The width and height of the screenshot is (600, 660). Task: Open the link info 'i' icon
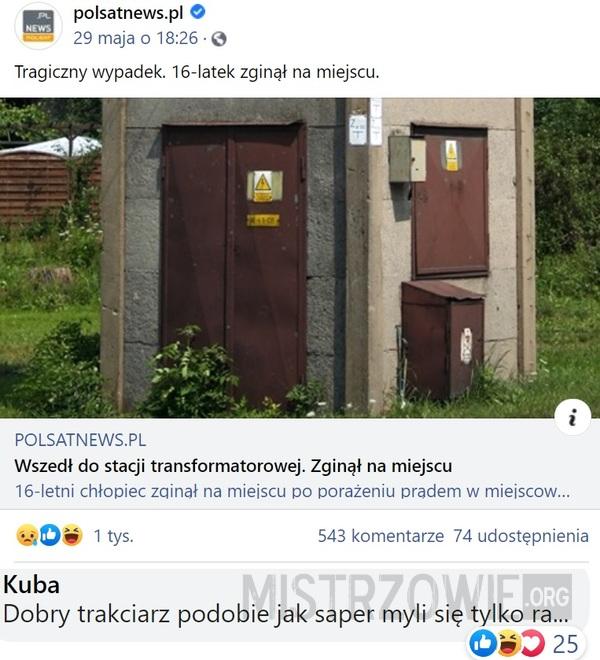[x=572, y=417]
